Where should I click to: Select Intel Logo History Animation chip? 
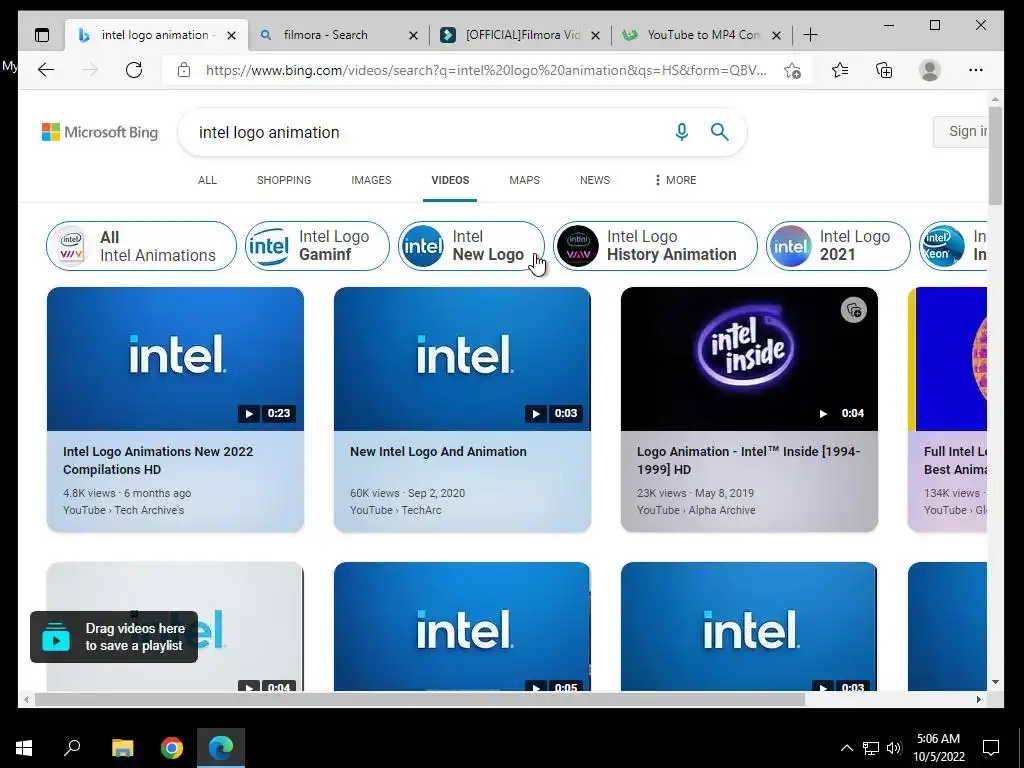tap(655, 246)
